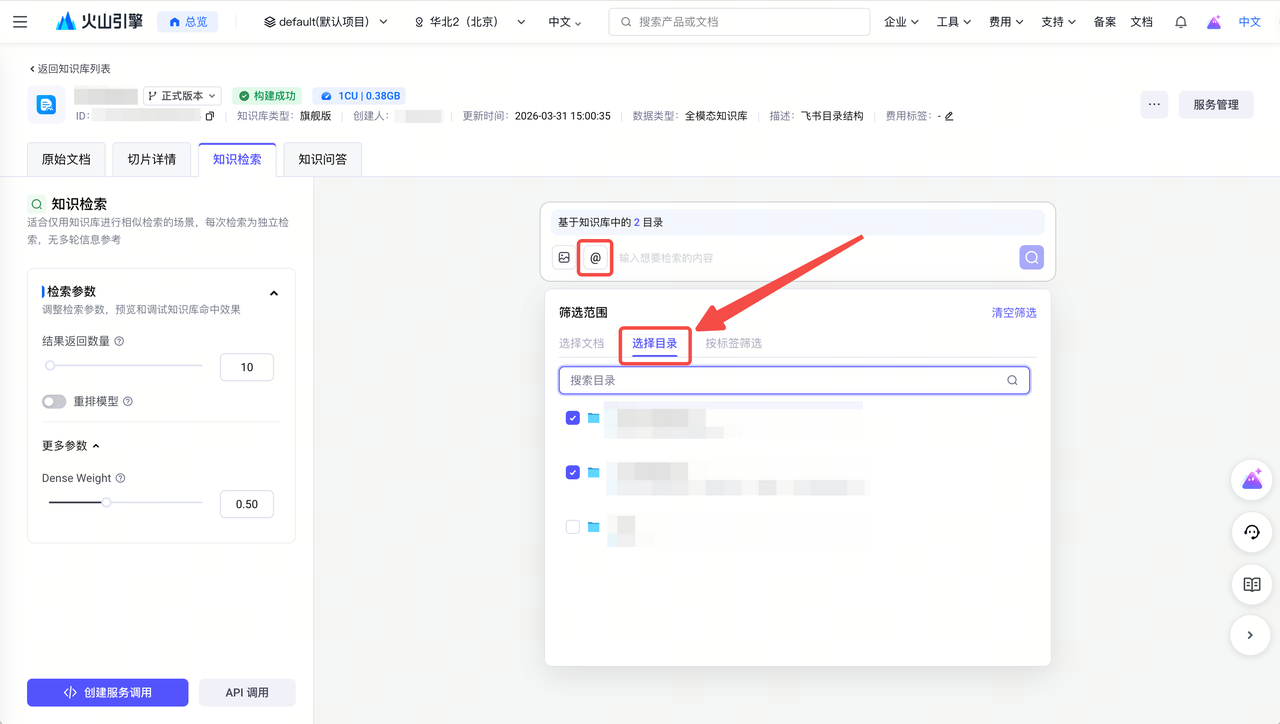
Task: Click the 服务管理 button
Action: coord(1216,104)
